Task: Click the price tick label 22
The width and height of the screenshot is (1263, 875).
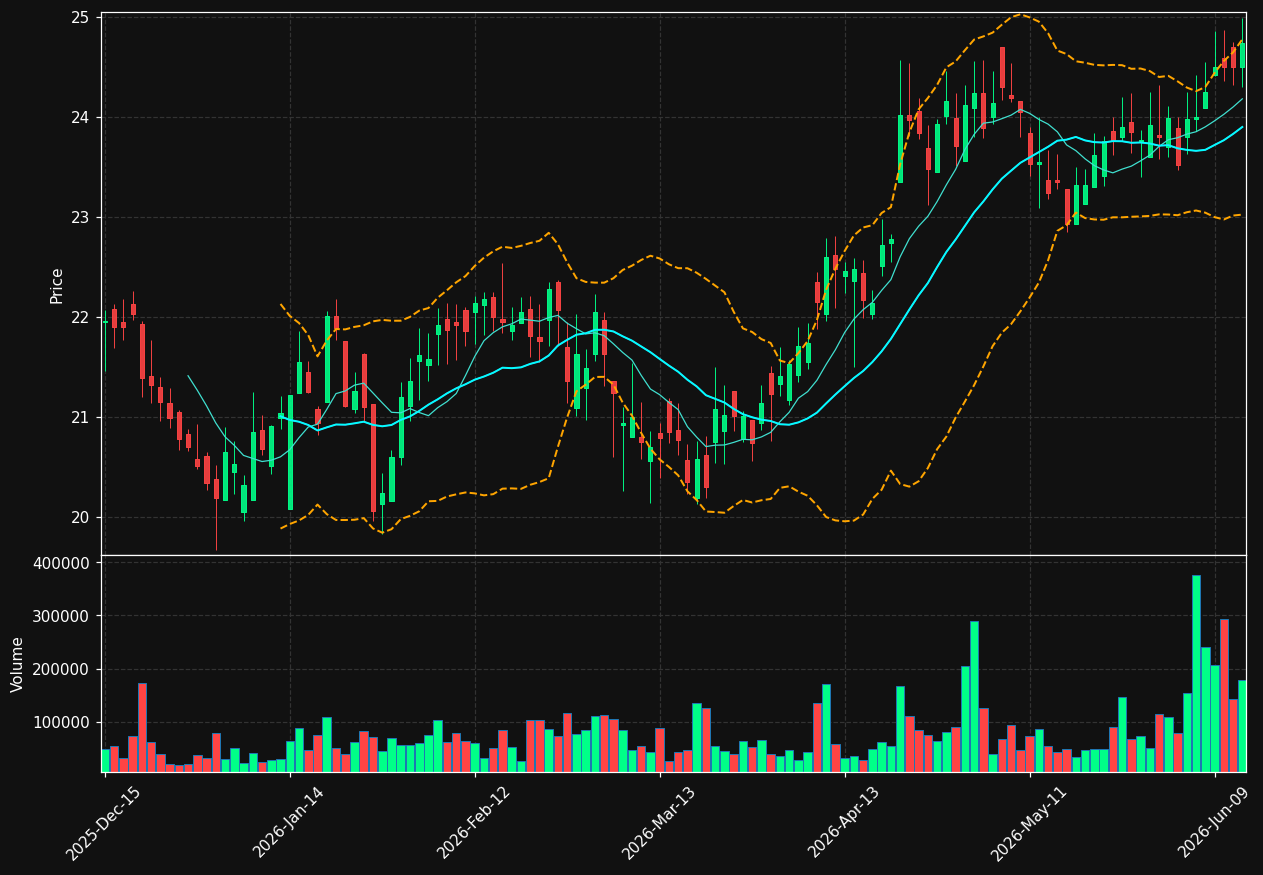Action: tap(80, 318)
